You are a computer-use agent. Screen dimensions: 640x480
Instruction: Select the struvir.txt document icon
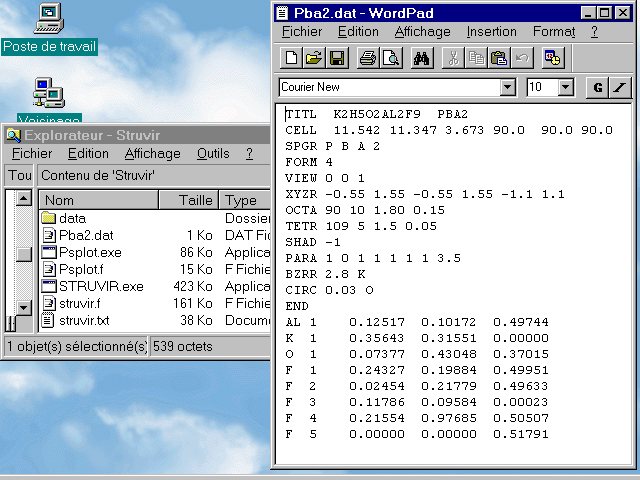(x=49, y=320)
